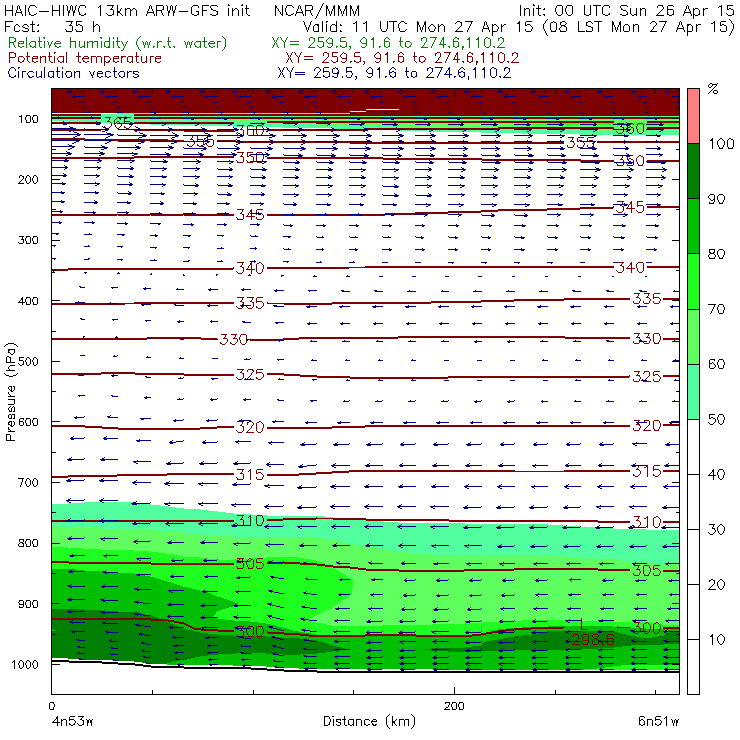Click the green XY coordinates line

pyautogui.click(x=388, y=43)
